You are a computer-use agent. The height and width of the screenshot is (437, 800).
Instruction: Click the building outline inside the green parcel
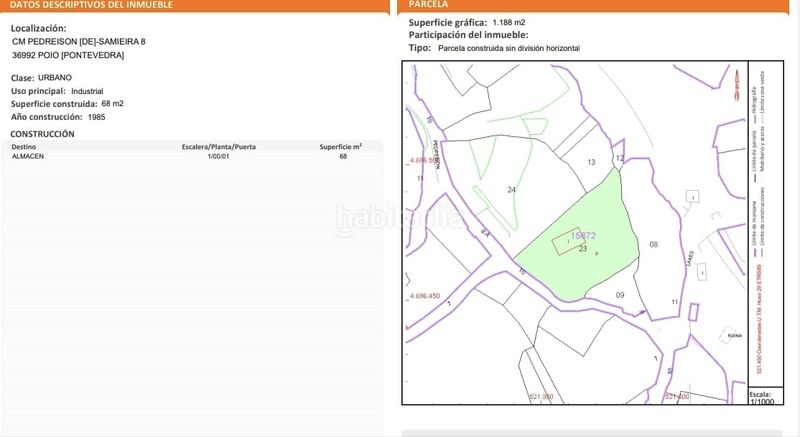point(568,241)
